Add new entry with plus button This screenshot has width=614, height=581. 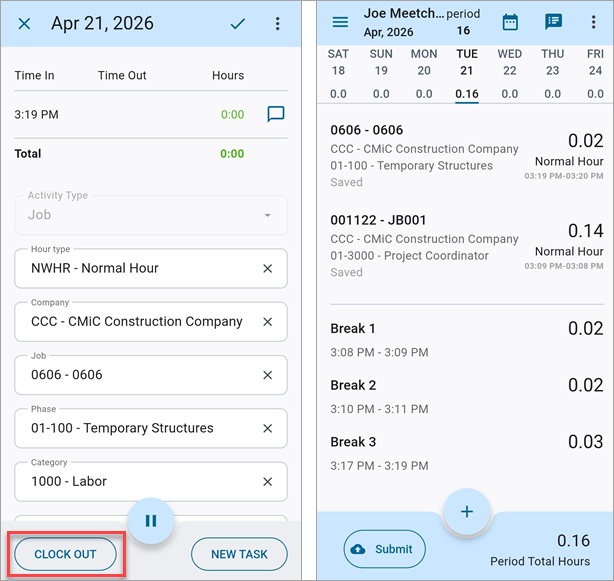pos(467,512)
